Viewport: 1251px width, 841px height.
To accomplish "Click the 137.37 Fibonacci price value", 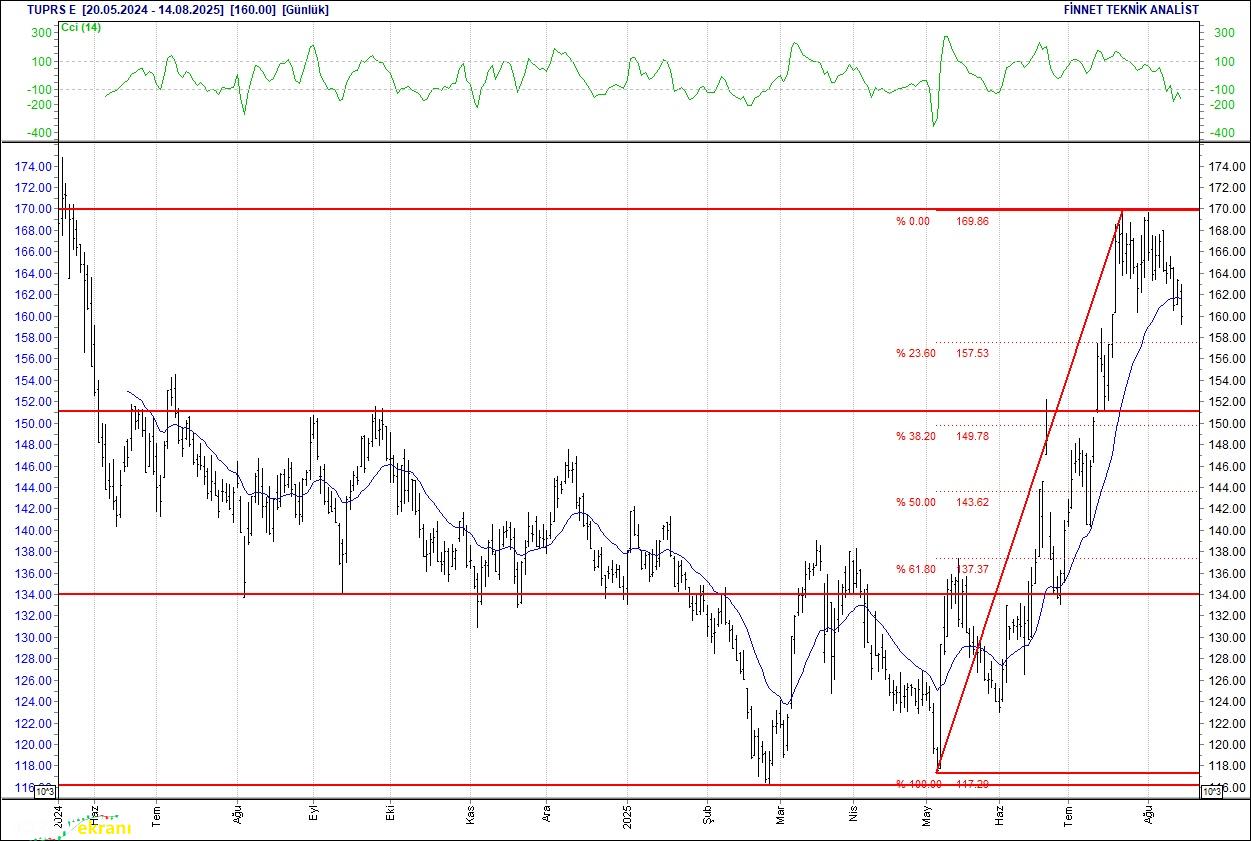I will tap(972, 569).
